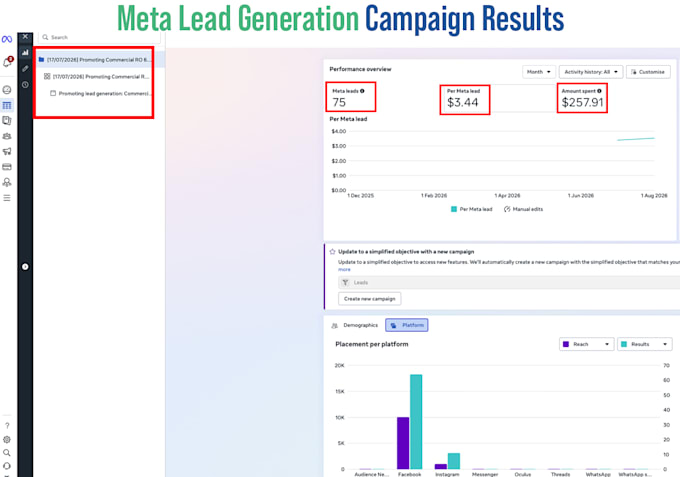Open the person profile icon in sidebar
The width and height of the screenshot is (680, 477).
pyautogui.click(x=7, y=182)
